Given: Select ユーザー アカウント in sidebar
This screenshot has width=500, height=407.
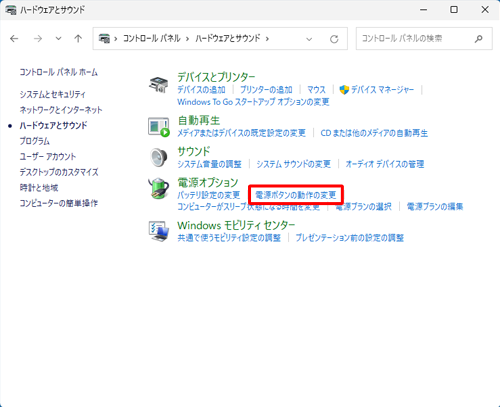Looking at the screenshot, I should [x=48, y=156].
